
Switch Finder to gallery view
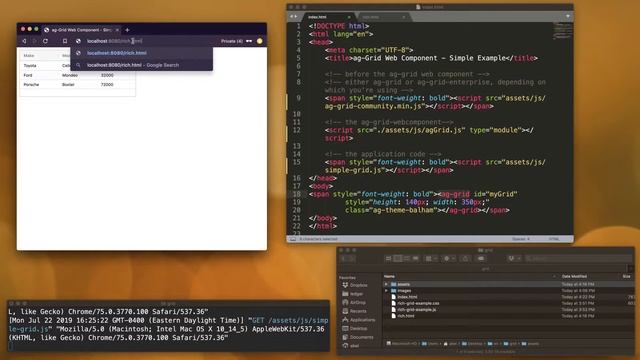click(x=416, y=258)
